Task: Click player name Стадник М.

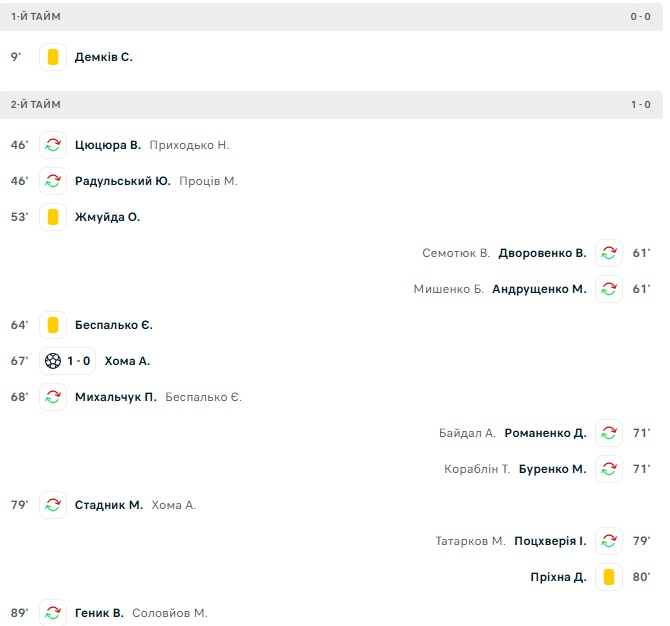Action: tap(109, 505)
